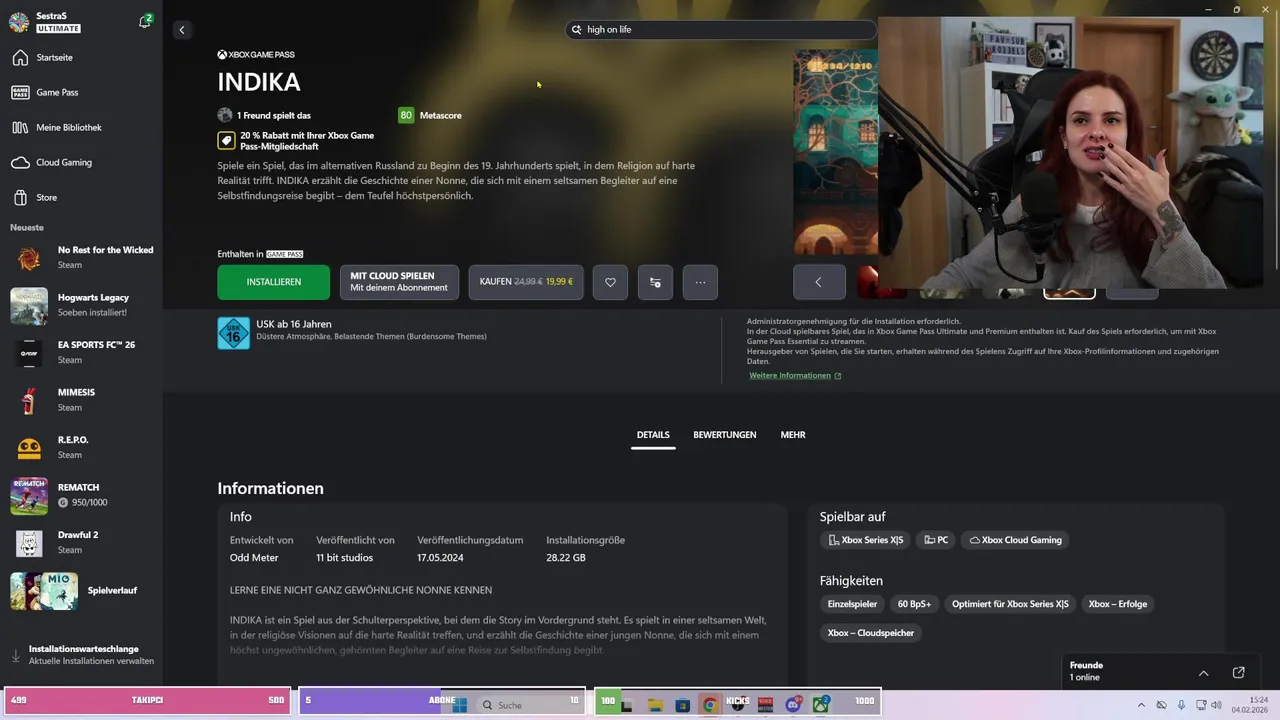Open No Rest for the Wicked from recents
1280x720 pixels.
pyautogui.click(x=81, y=258)
